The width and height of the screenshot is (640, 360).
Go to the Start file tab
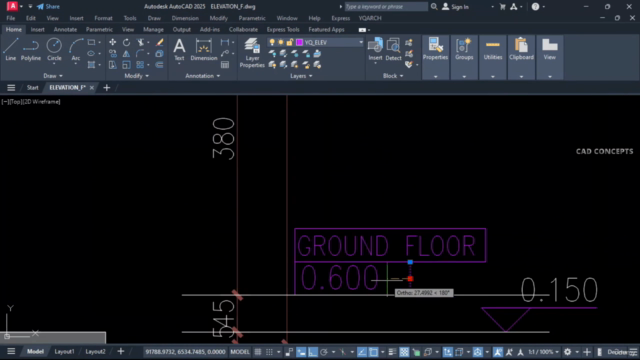(x=33, y=88)
